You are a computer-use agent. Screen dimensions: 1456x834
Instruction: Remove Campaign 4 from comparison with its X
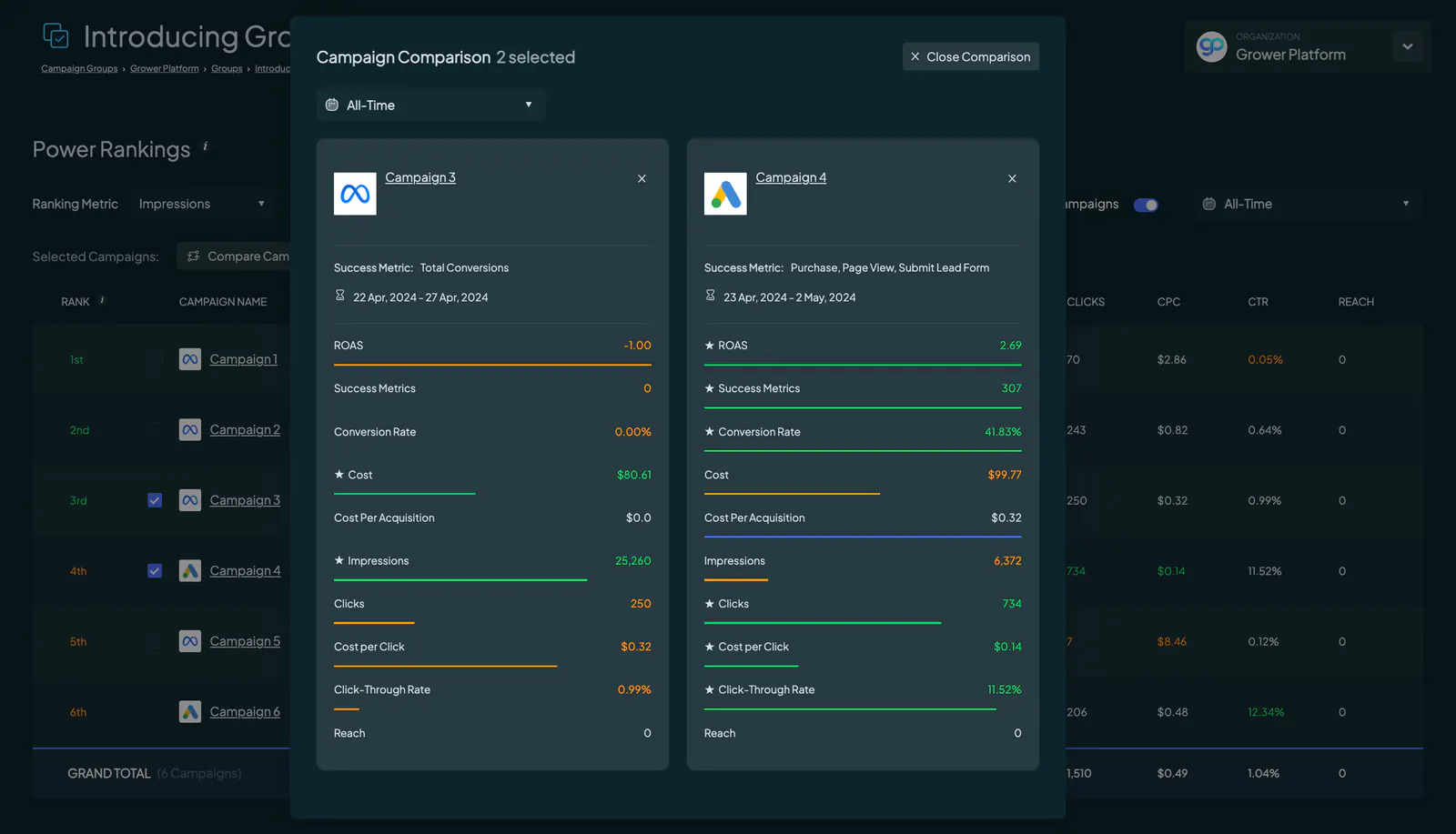click(x=1012, y=178)
